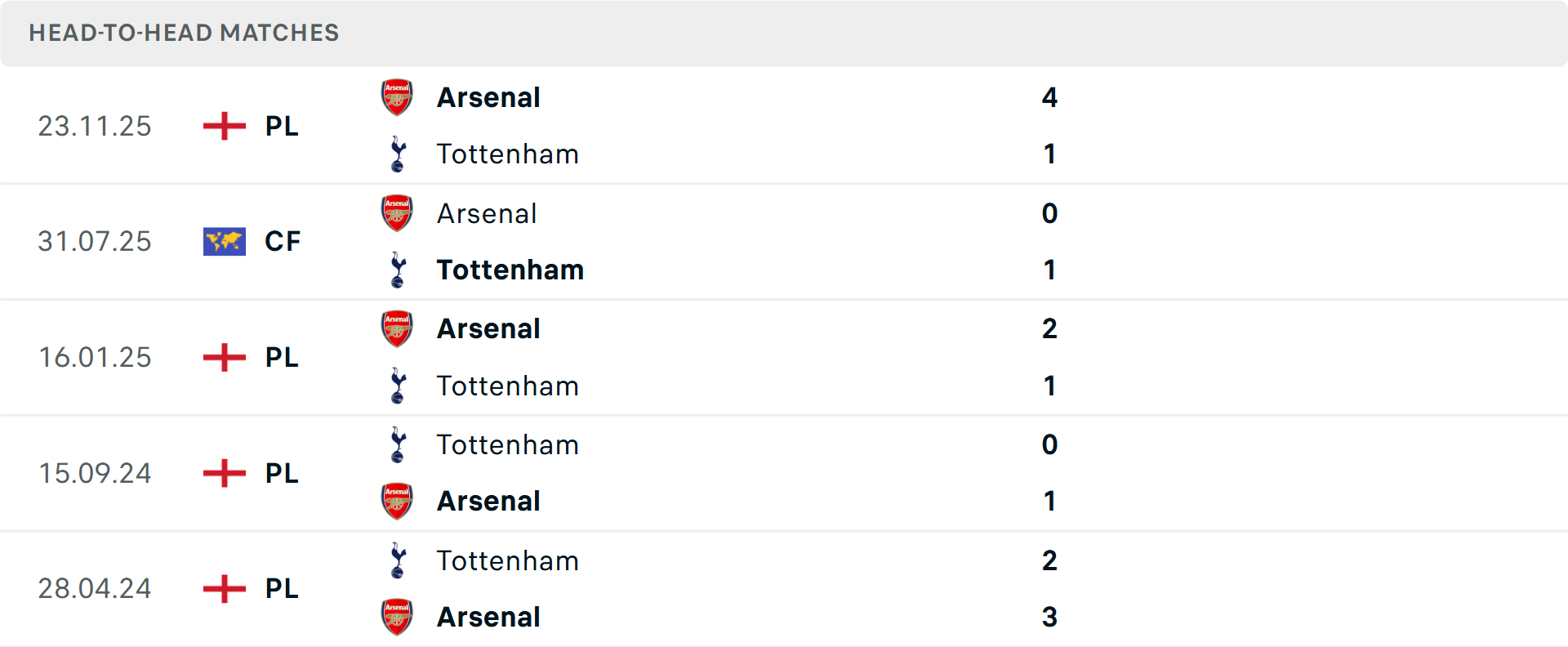Select the England flag beside the 16.01.25 match
The height and width of the screenshot is (647, 1568).
point(223,357)
